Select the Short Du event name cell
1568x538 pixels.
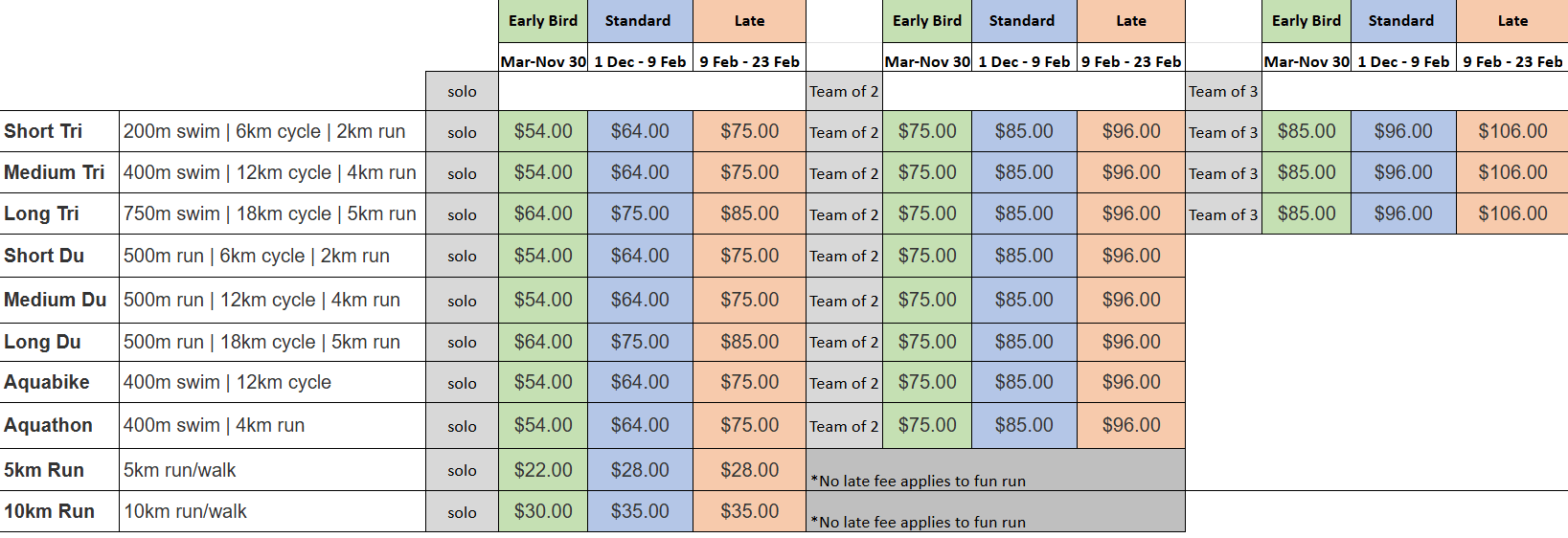click(x=44, y=256)
